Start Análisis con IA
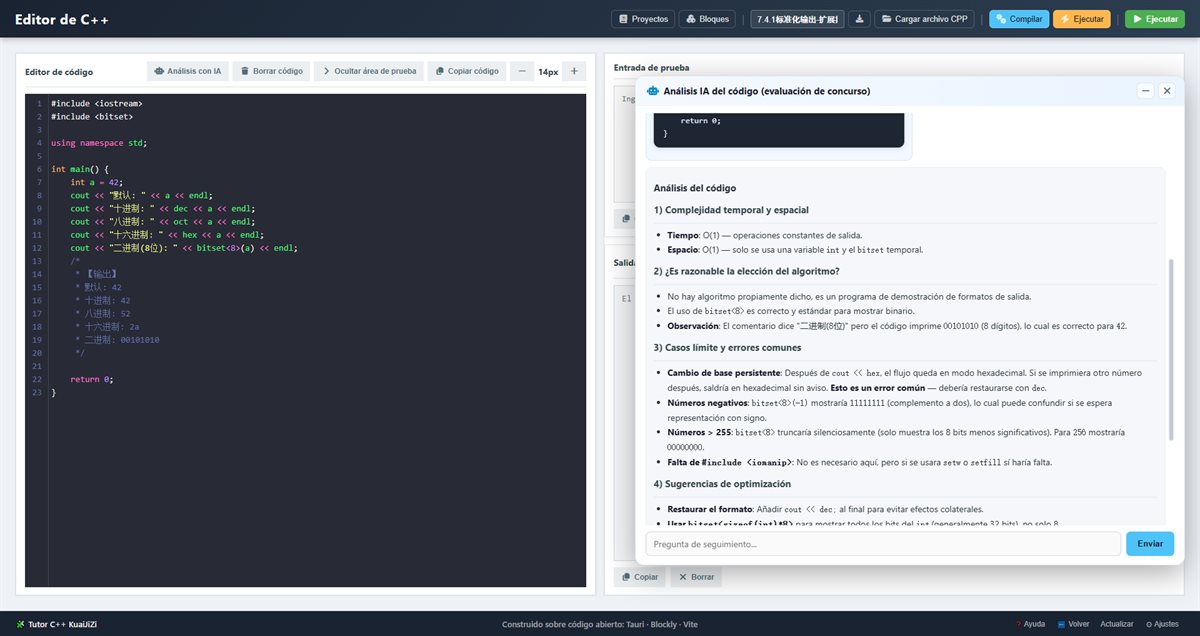Viewport: 1200px width, 636px height. click(x=187, y=71)
